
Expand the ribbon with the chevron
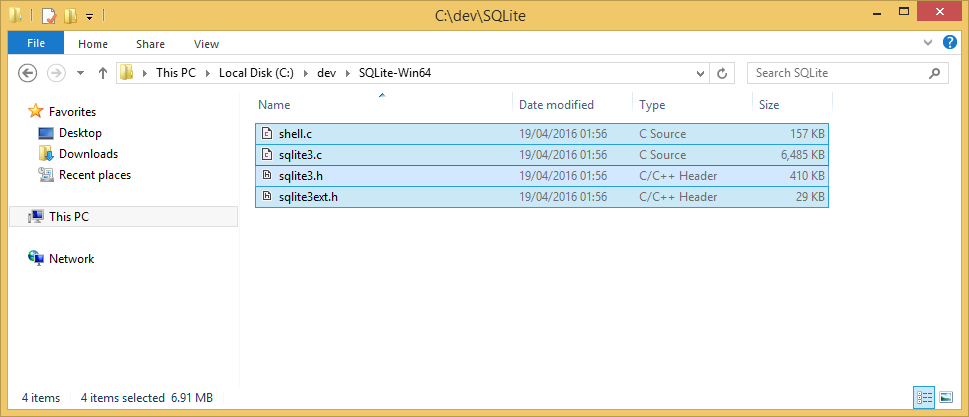tap(928, 43)
